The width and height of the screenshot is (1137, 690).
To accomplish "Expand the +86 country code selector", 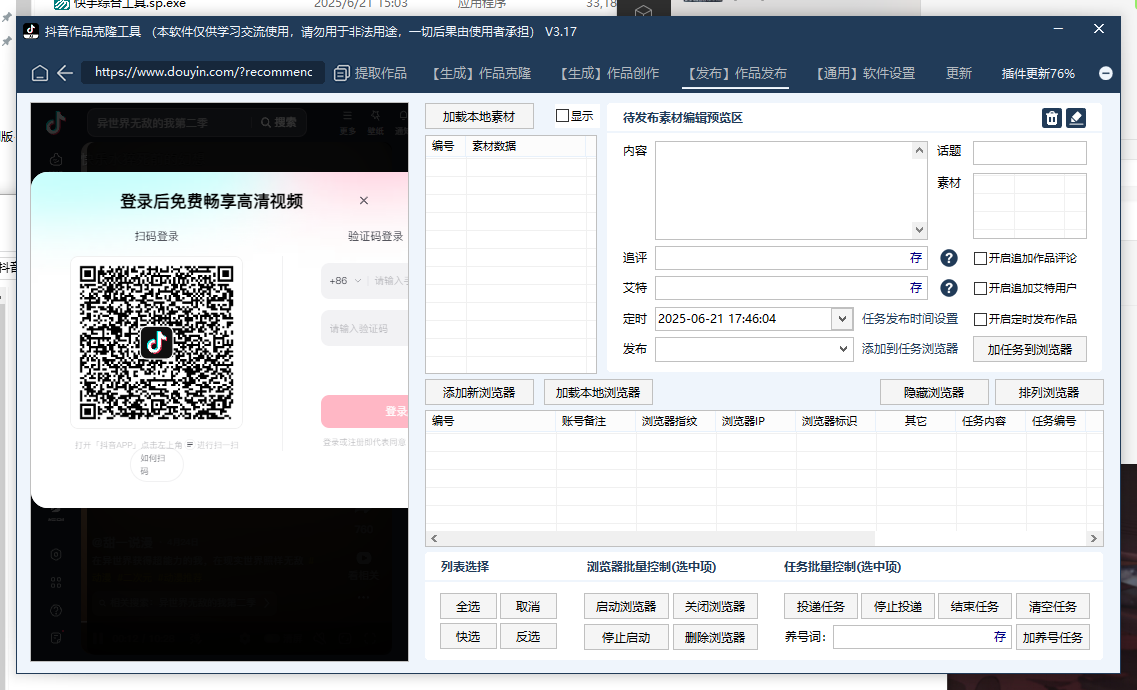I will (x=340, y=281).
